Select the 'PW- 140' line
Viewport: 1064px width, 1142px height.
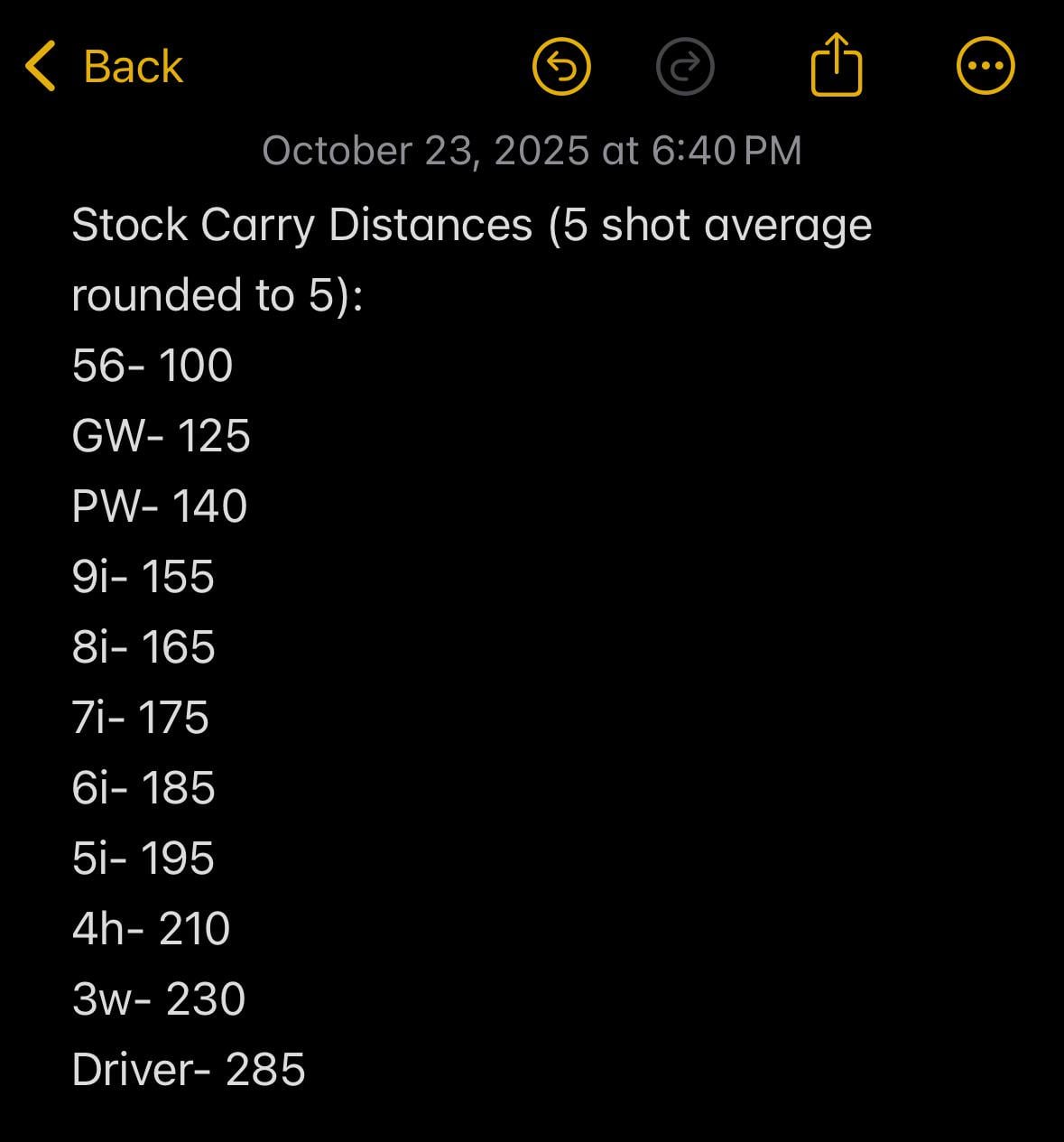pyautogui.click(x=159, y=506)
